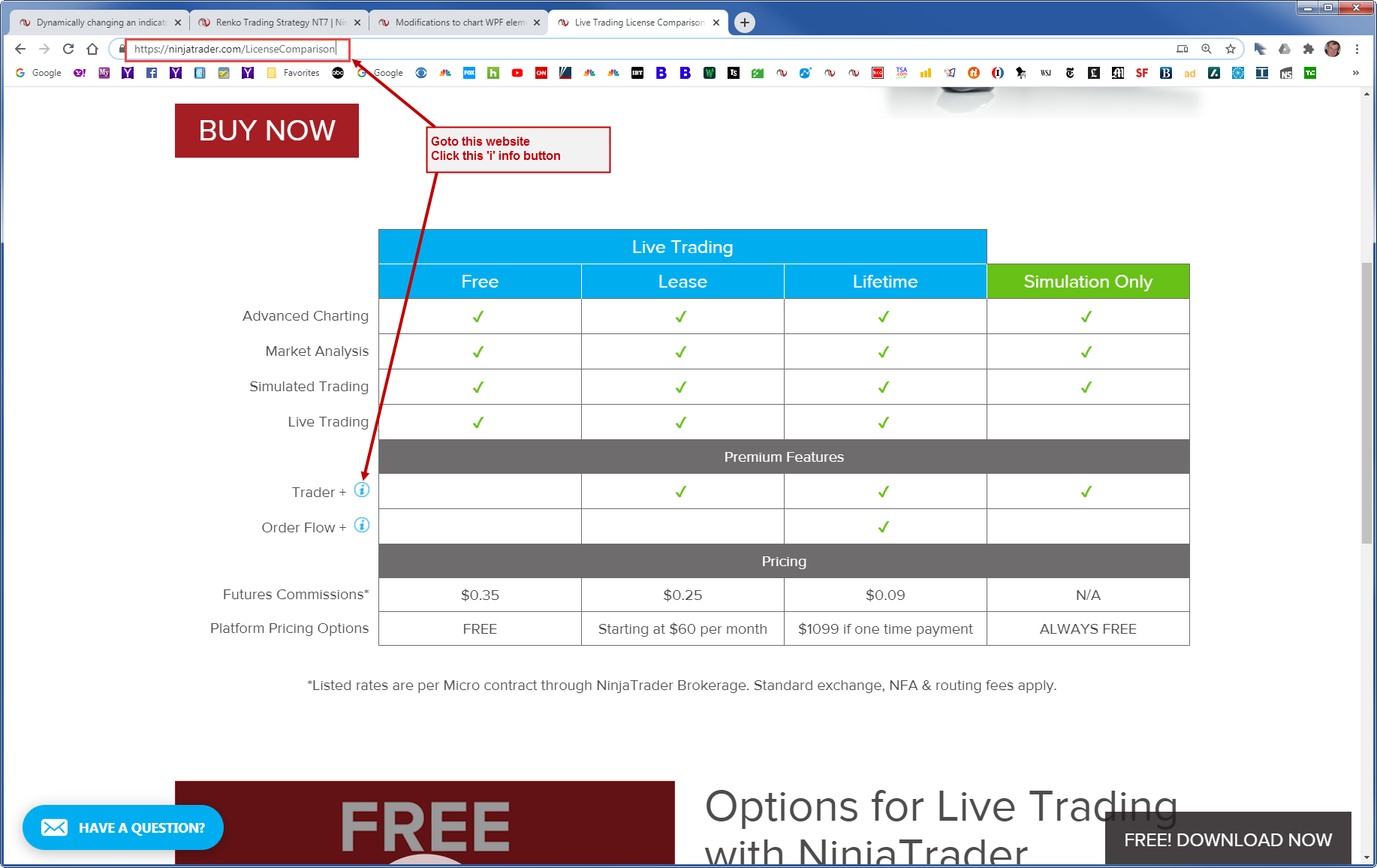
Task: Open the Chrome three-dot menu
Action: 1357,49
